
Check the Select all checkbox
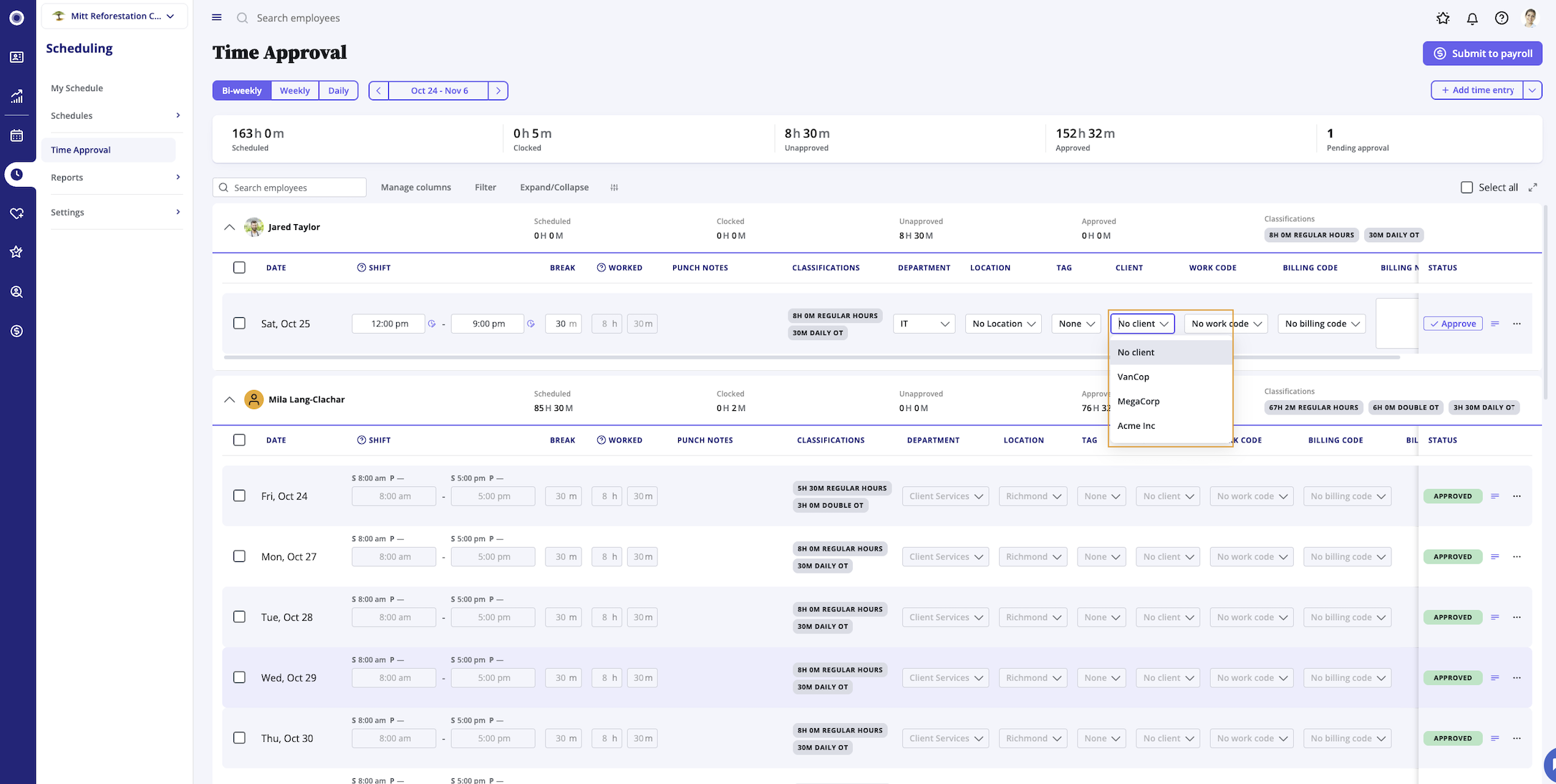click(x=1466, y=188)
